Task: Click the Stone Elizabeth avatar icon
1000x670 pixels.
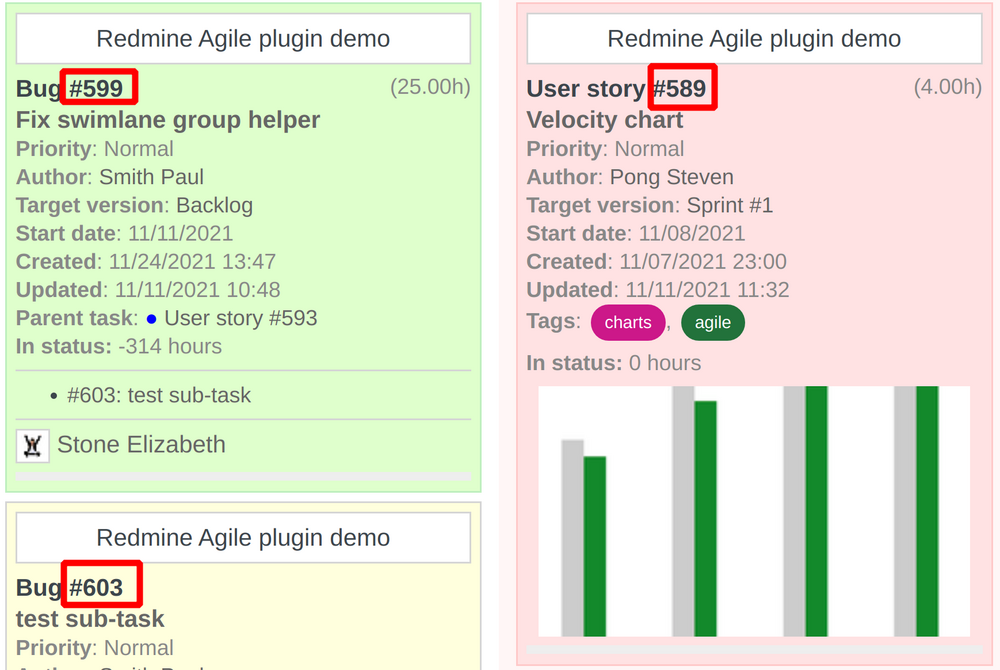Action: click(32, 444)
